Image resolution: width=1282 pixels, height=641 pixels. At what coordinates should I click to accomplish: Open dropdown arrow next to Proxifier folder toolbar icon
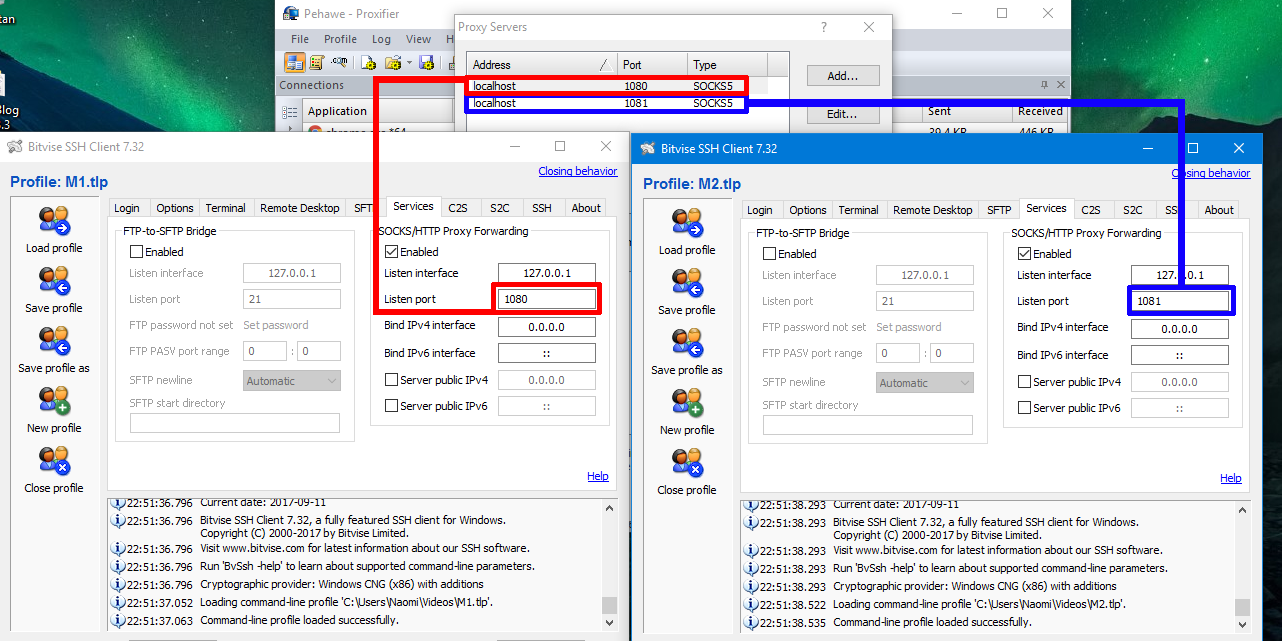[x=409, y=63]
